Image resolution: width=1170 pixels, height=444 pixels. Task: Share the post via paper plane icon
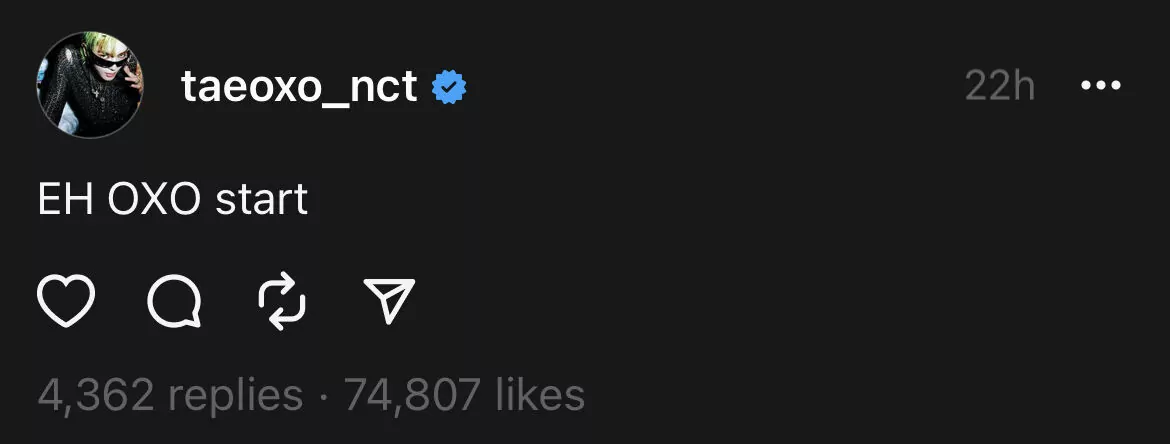[x=388, y=300]
